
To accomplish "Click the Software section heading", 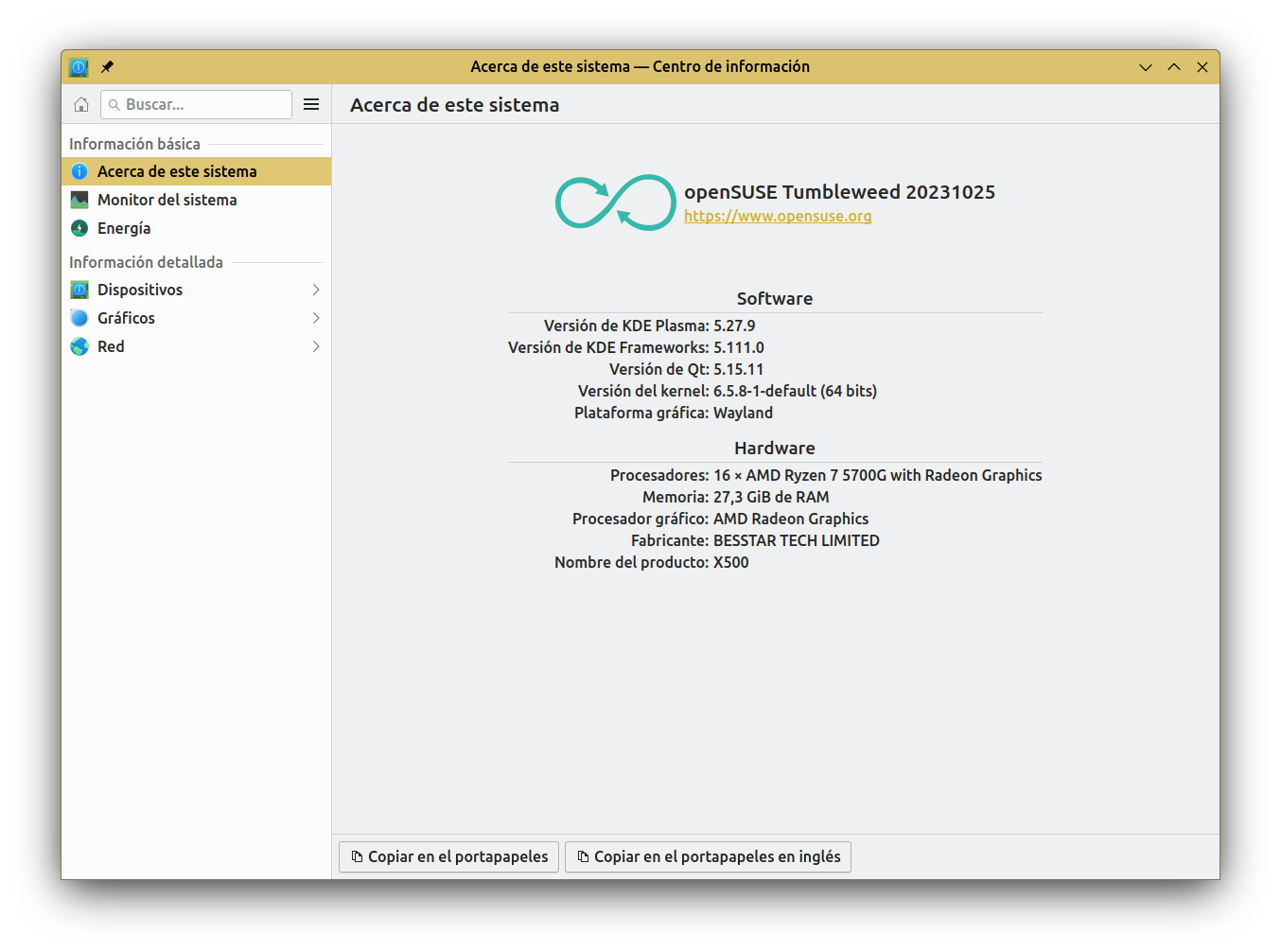I will pos(775,299).
